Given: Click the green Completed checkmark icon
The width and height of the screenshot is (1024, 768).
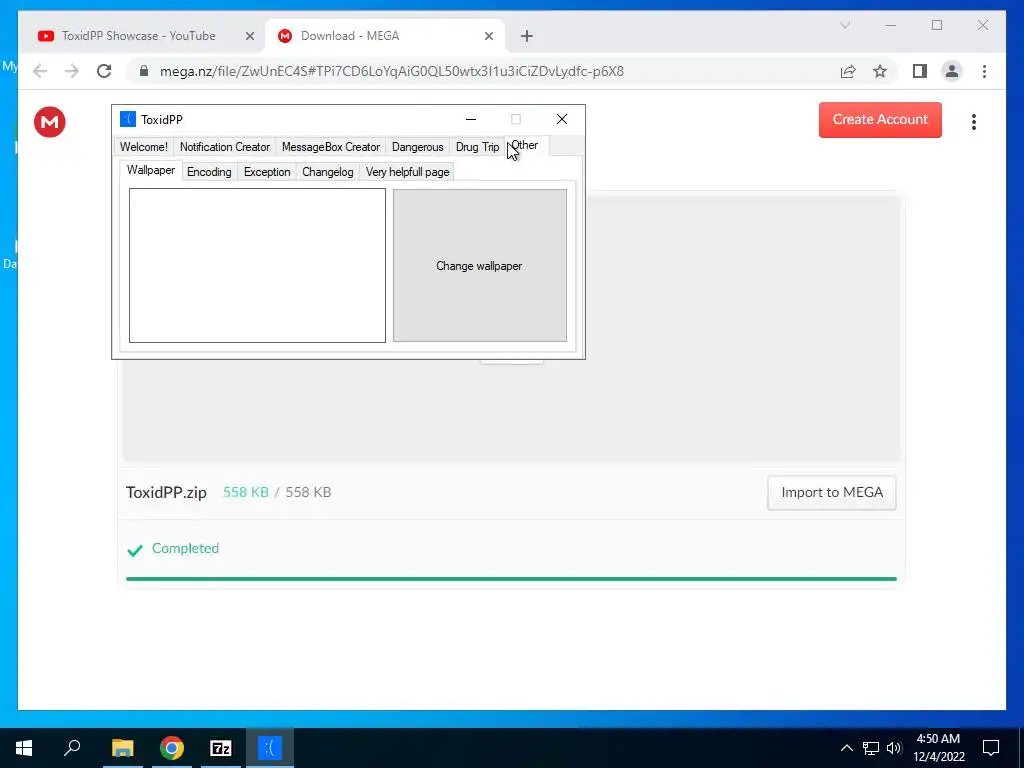Looking at the screenshot, I should 135,551.
